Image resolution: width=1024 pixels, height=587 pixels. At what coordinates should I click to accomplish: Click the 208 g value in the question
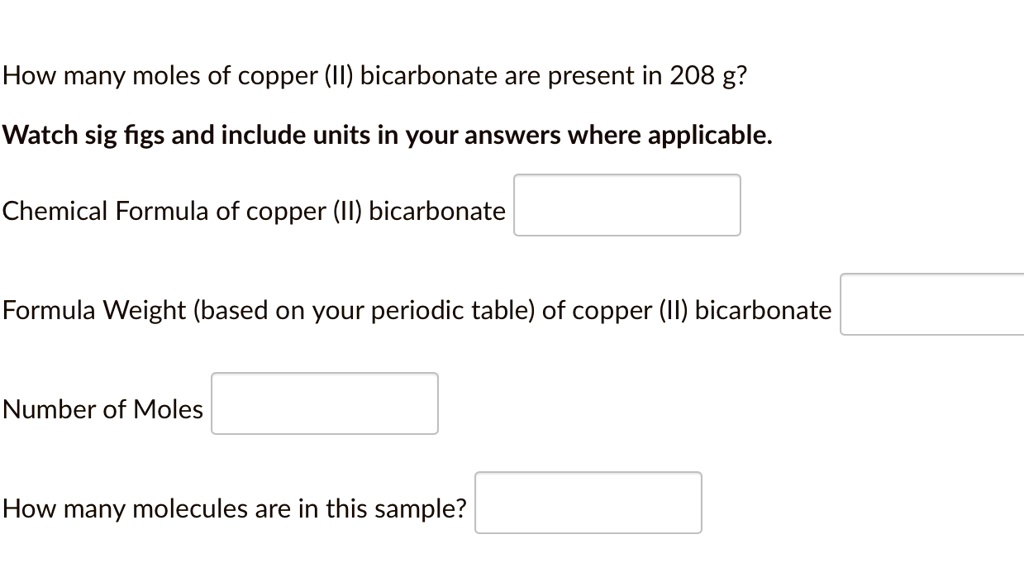point(710,75)
